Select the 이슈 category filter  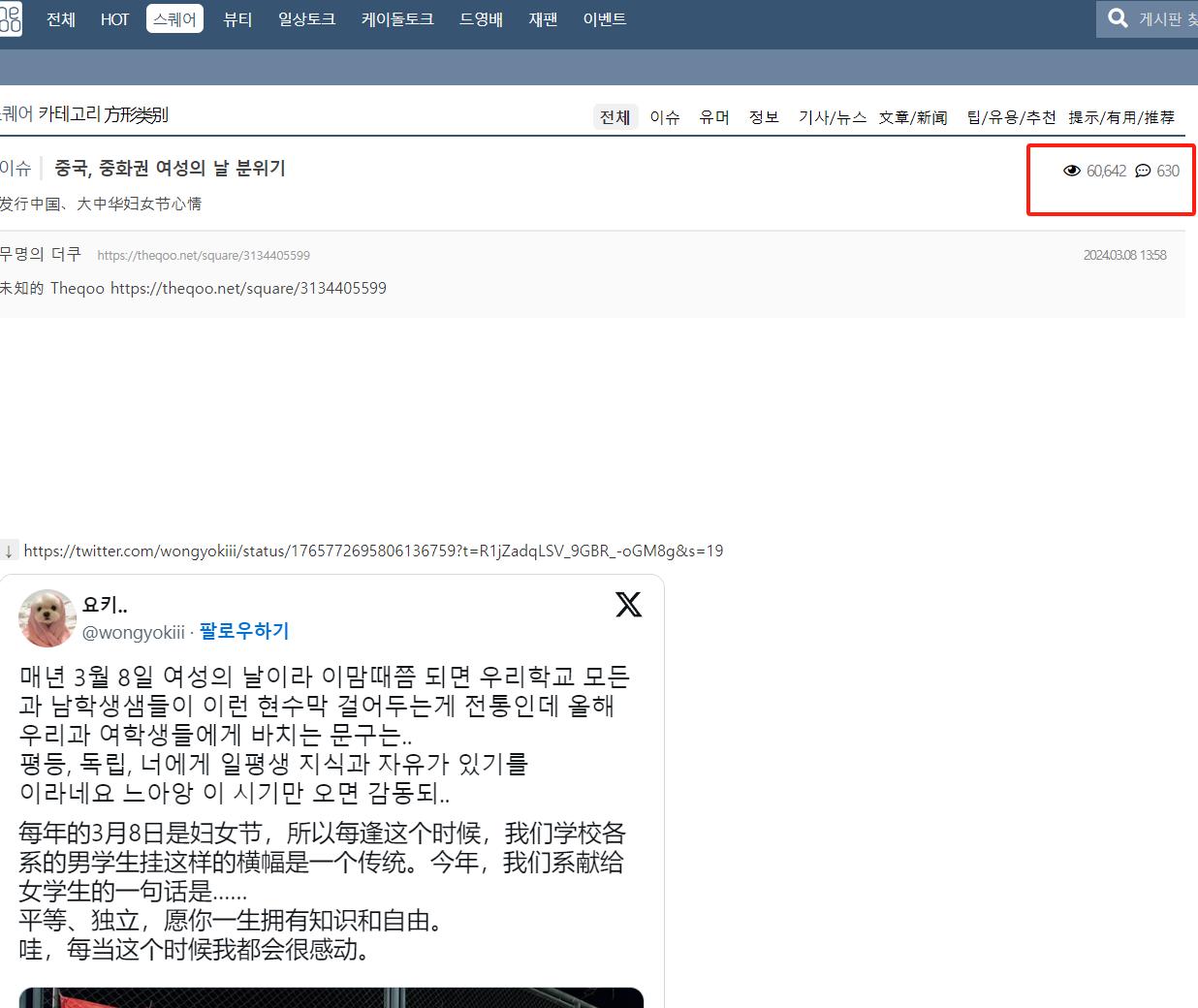(x=665, y=117)
